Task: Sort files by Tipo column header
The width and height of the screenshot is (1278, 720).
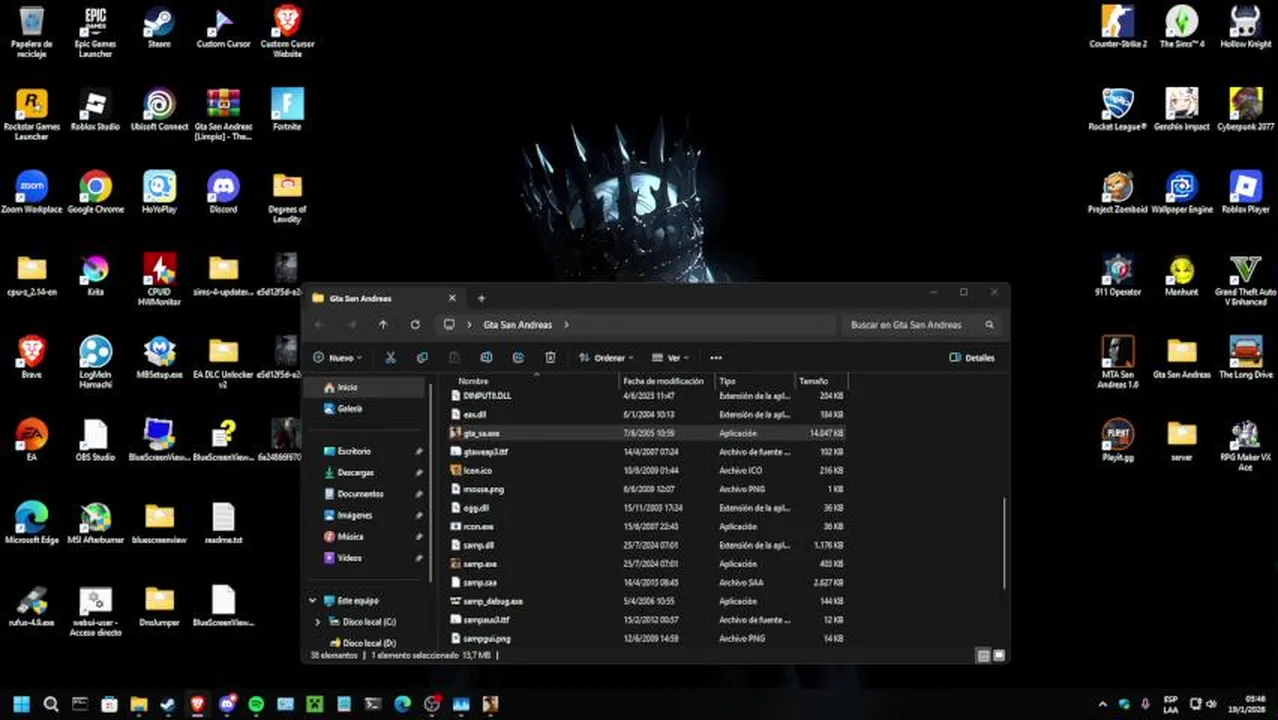Action: pos(756,381)
